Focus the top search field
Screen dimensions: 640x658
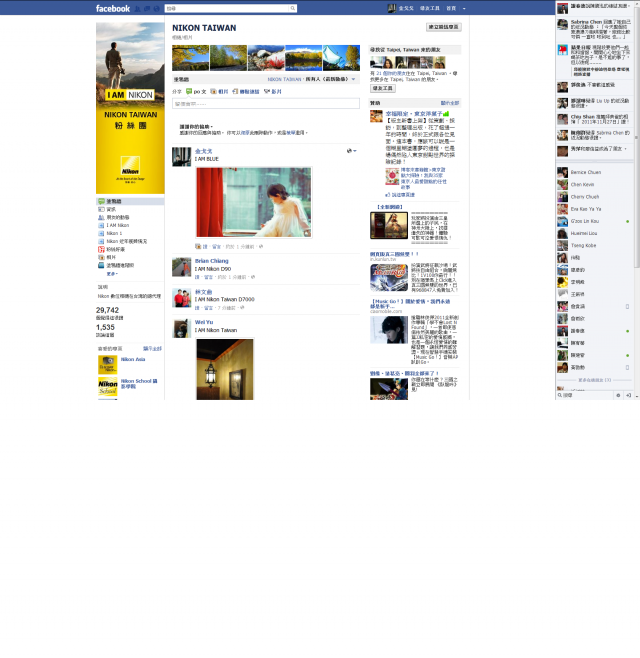coord(227,8)
